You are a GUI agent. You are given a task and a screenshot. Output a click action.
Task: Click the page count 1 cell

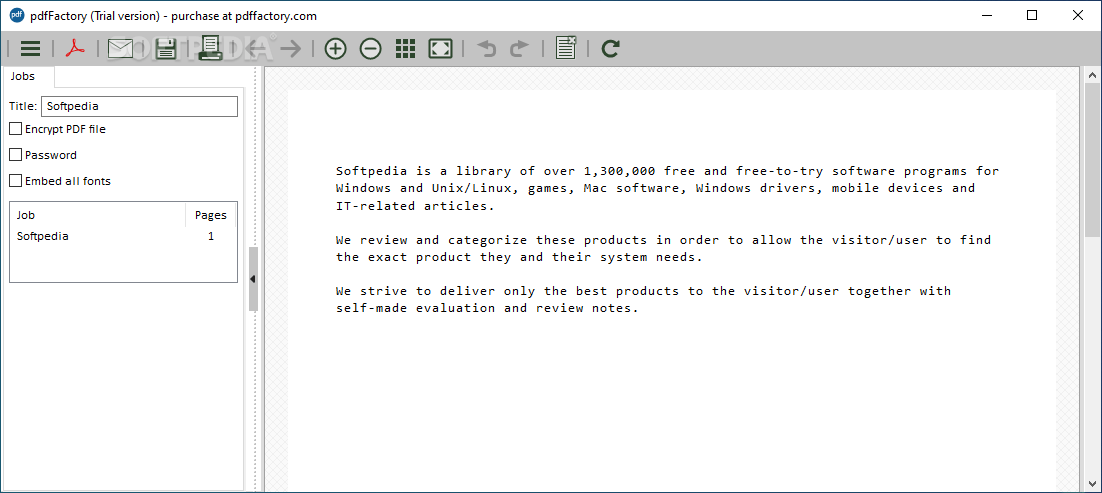tap(211, 236)
